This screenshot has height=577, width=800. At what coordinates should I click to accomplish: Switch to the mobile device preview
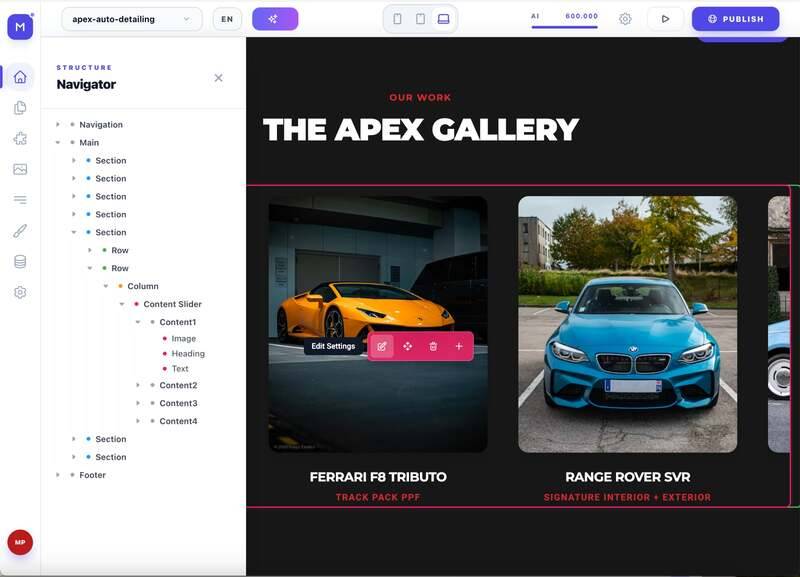(x=397, y=19)
